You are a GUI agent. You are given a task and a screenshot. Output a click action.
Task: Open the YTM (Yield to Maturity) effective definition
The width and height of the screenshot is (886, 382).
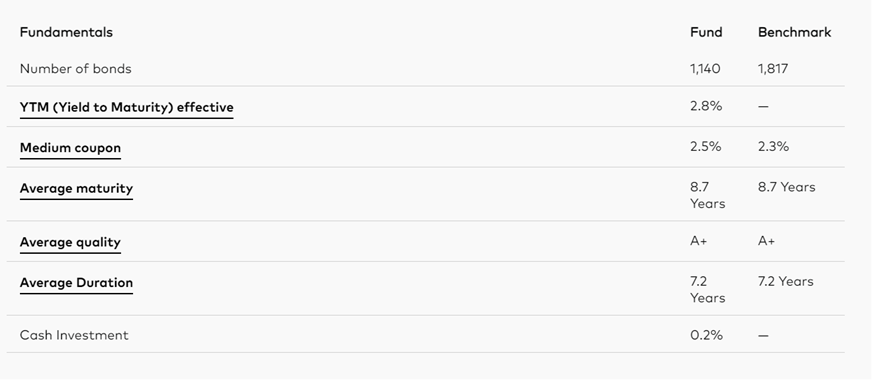[x=127, y=107]
